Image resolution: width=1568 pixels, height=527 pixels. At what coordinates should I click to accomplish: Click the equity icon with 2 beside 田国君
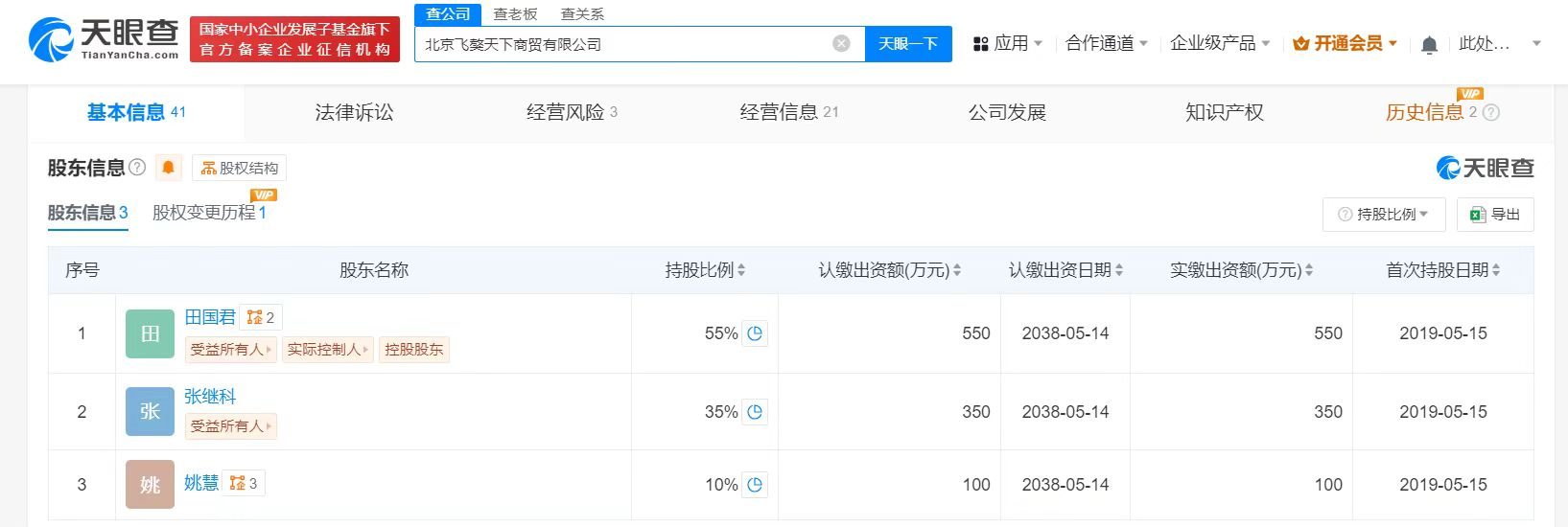point(261,317)
